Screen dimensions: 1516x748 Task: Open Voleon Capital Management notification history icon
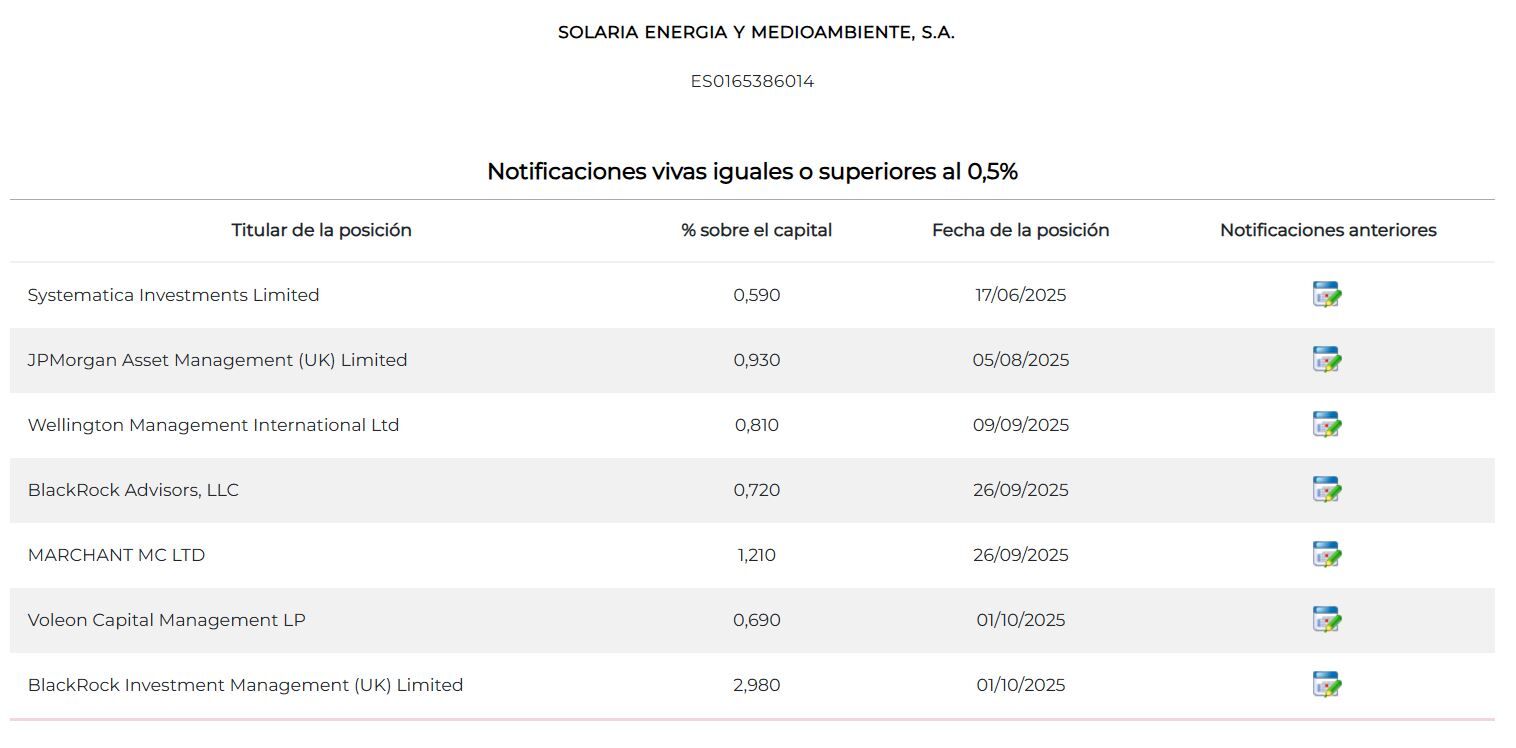tap(1326, 620)
